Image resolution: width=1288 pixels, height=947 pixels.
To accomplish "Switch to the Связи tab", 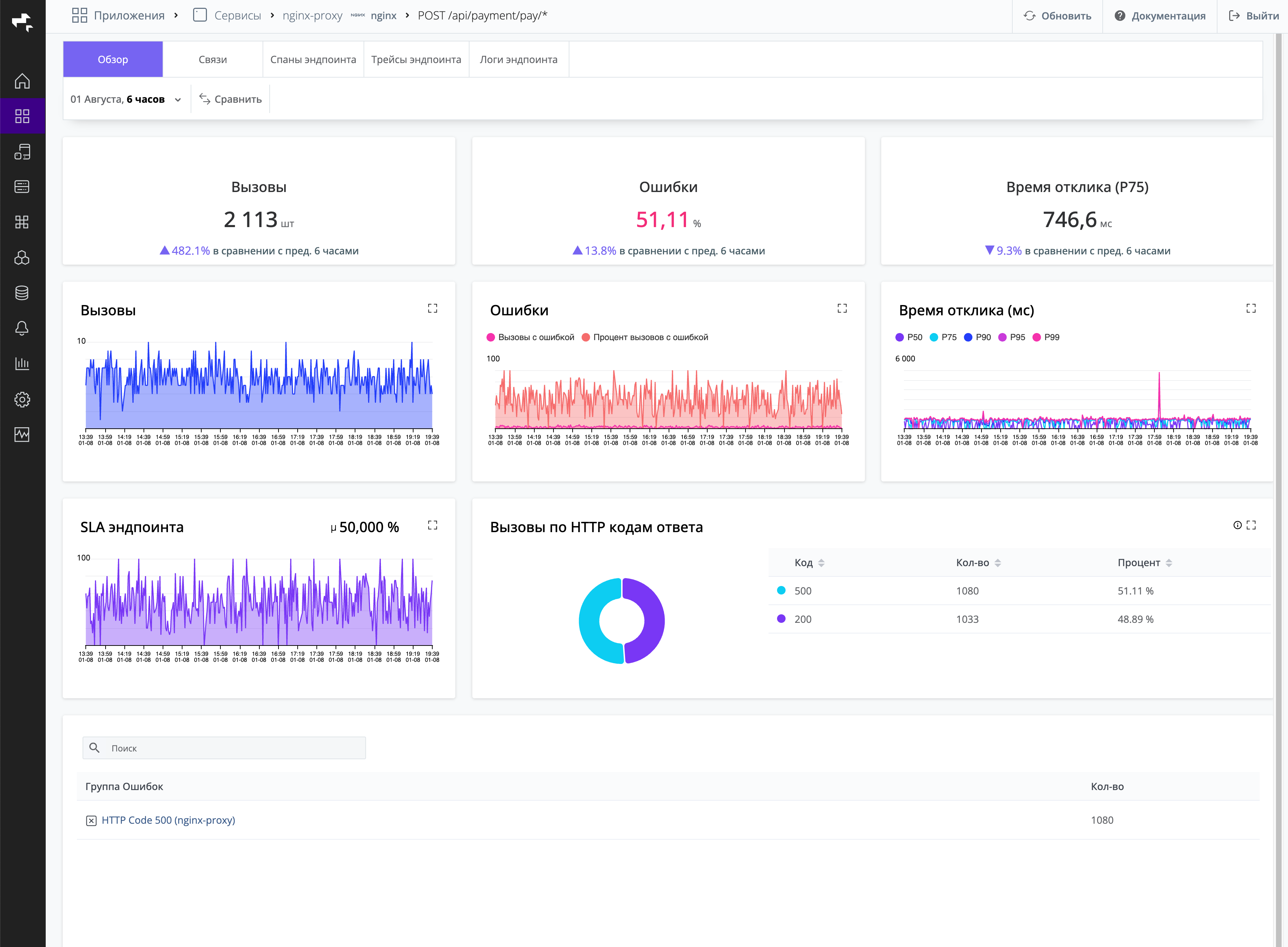I will [x=213, y=59].
